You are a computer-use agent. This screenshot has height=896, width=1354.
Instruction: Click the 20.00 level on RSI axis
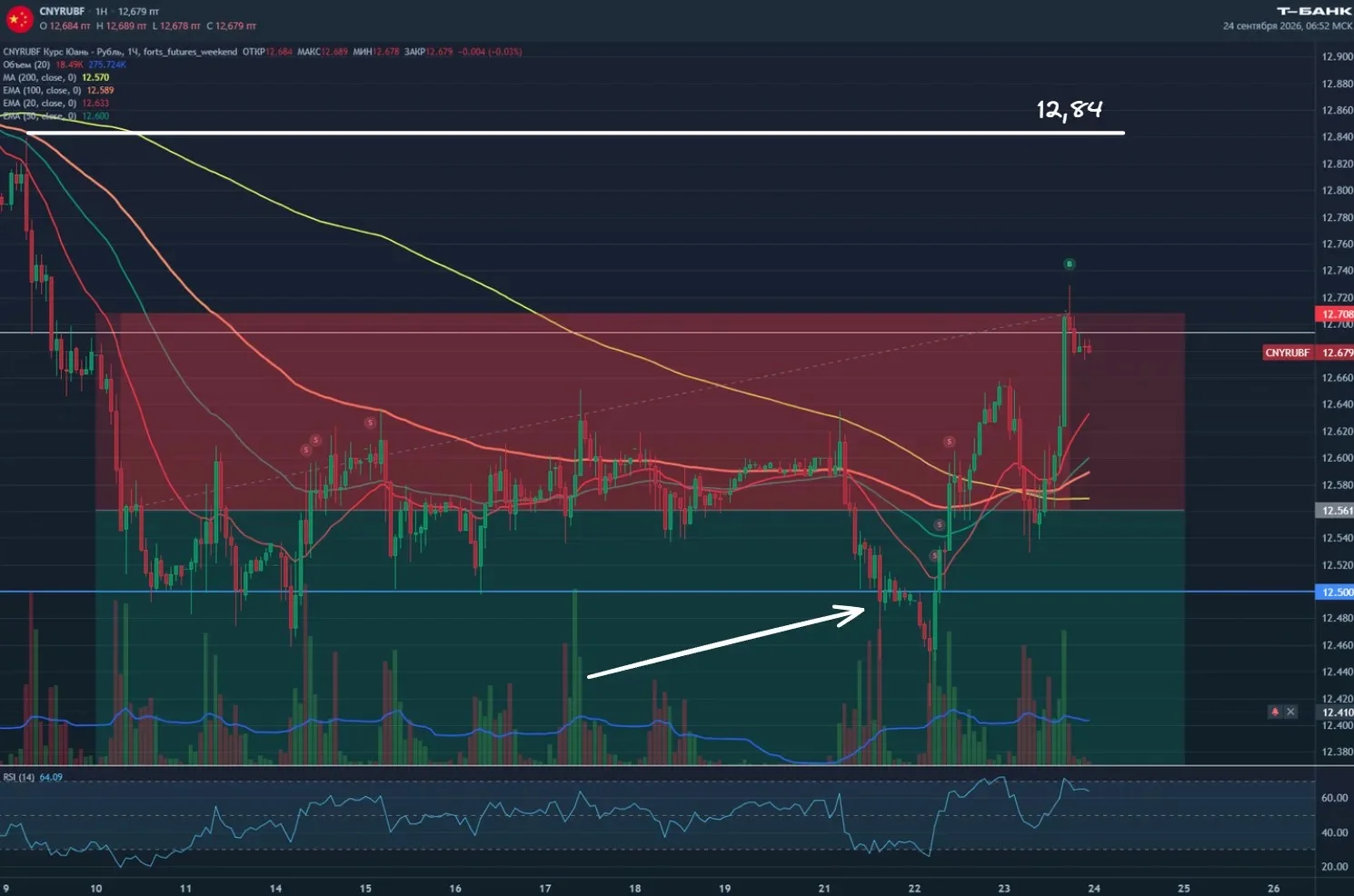pos(1334,866)
